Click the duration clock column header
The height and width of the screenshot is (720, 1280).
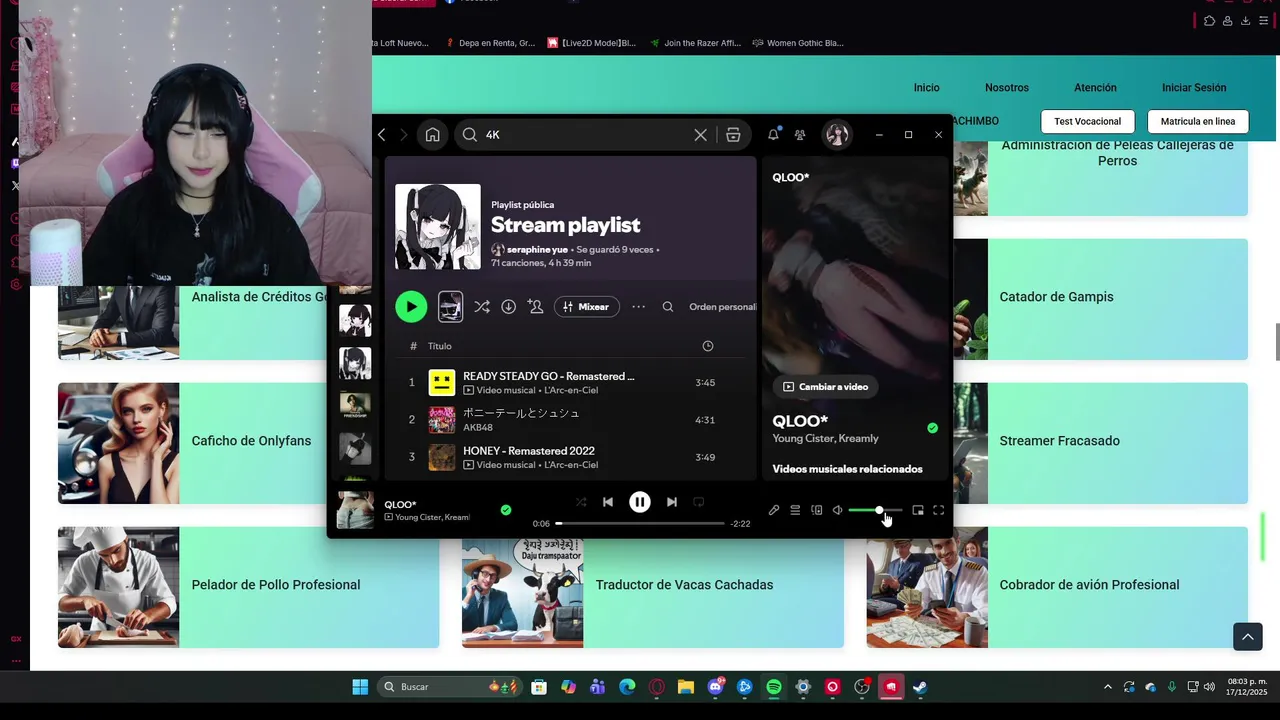pos(708,346)
